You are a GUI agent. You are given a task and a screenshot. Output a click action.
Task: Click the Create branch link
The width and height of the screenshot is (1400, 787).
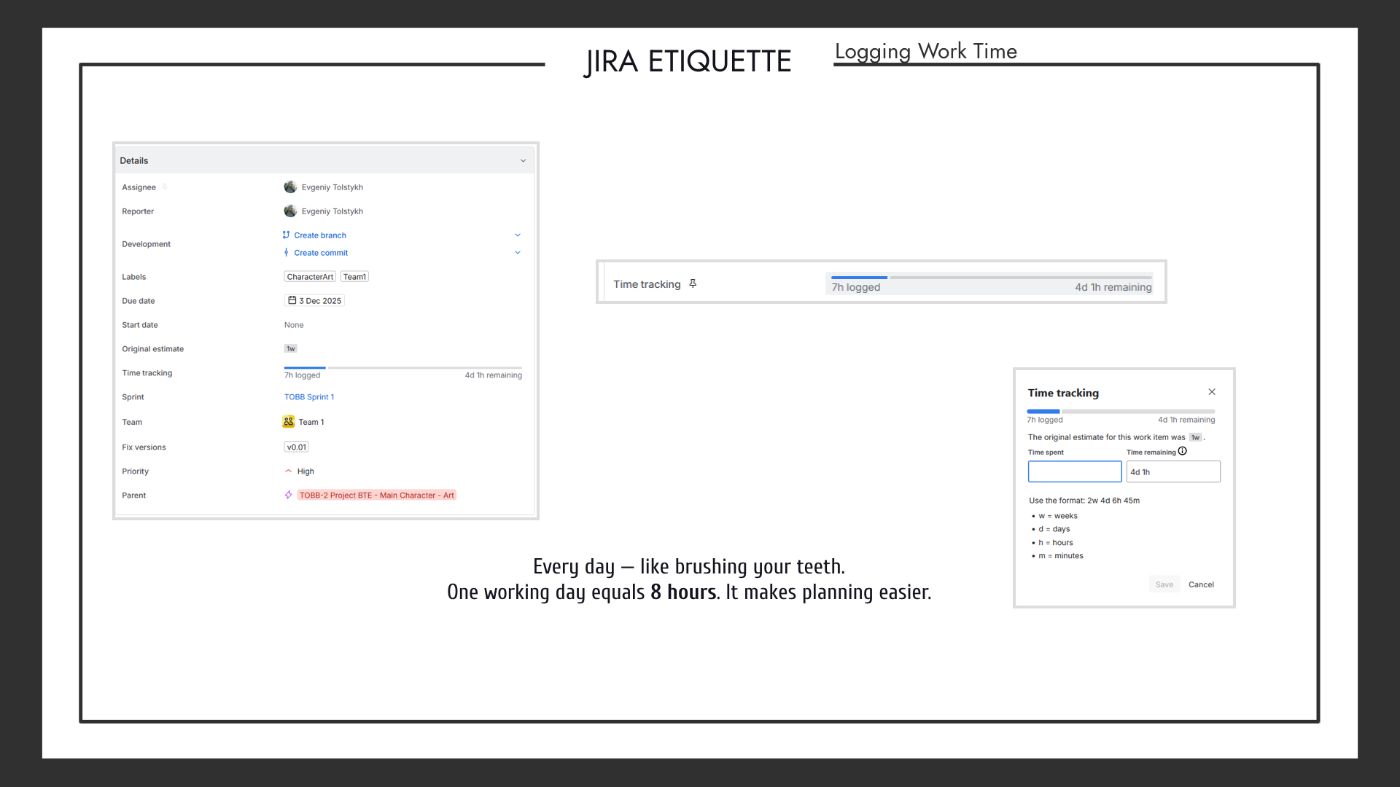319,235
